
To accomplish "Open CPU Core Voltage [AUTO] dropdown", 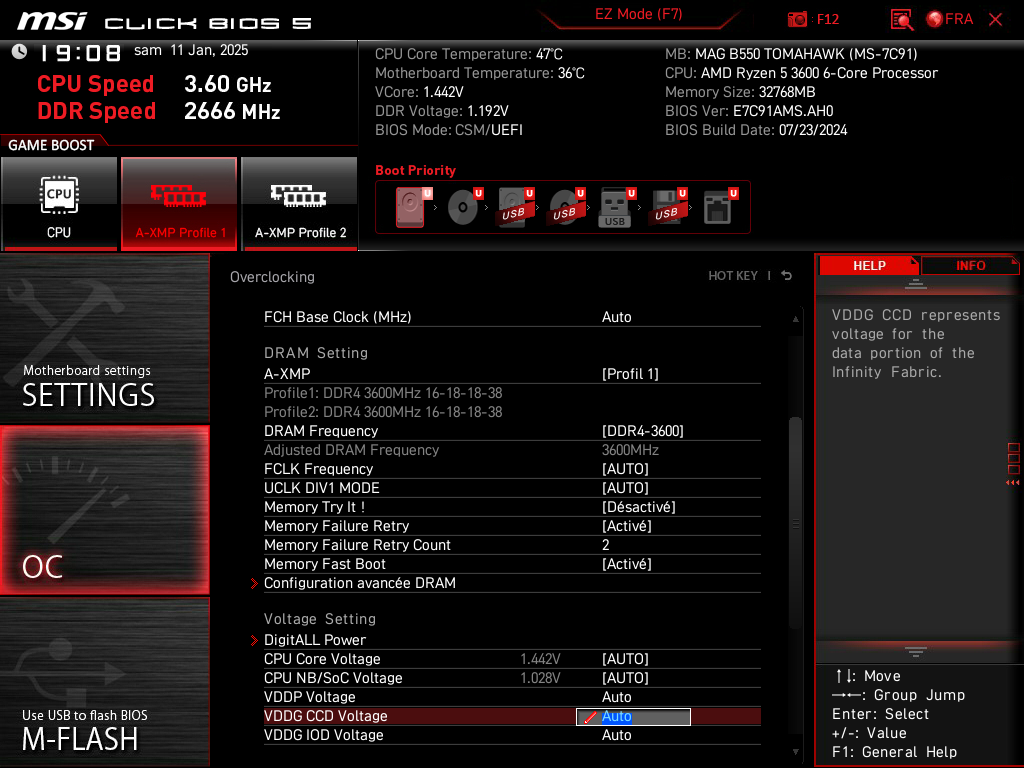I will click(x=625, y=659).
